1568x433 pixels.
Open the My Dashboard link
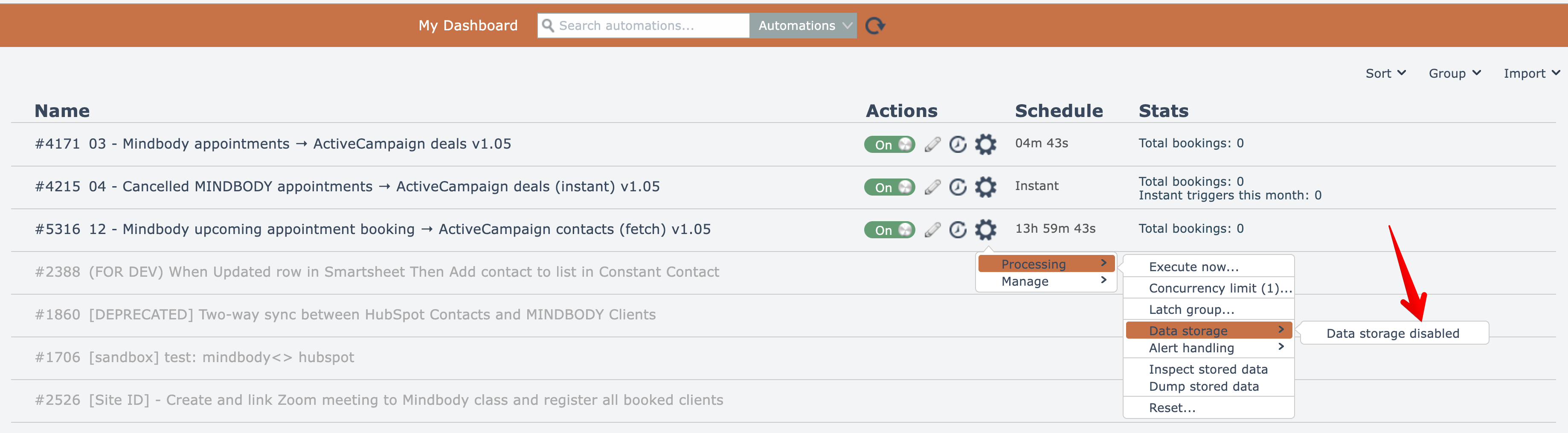click(467, 26)
